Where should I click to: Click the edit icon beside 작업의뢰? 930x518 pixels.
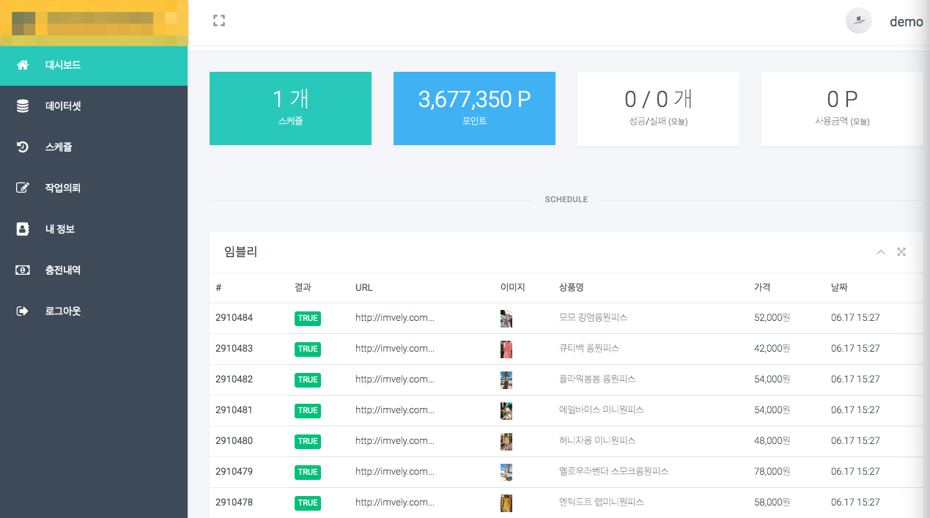click(23, 188)
